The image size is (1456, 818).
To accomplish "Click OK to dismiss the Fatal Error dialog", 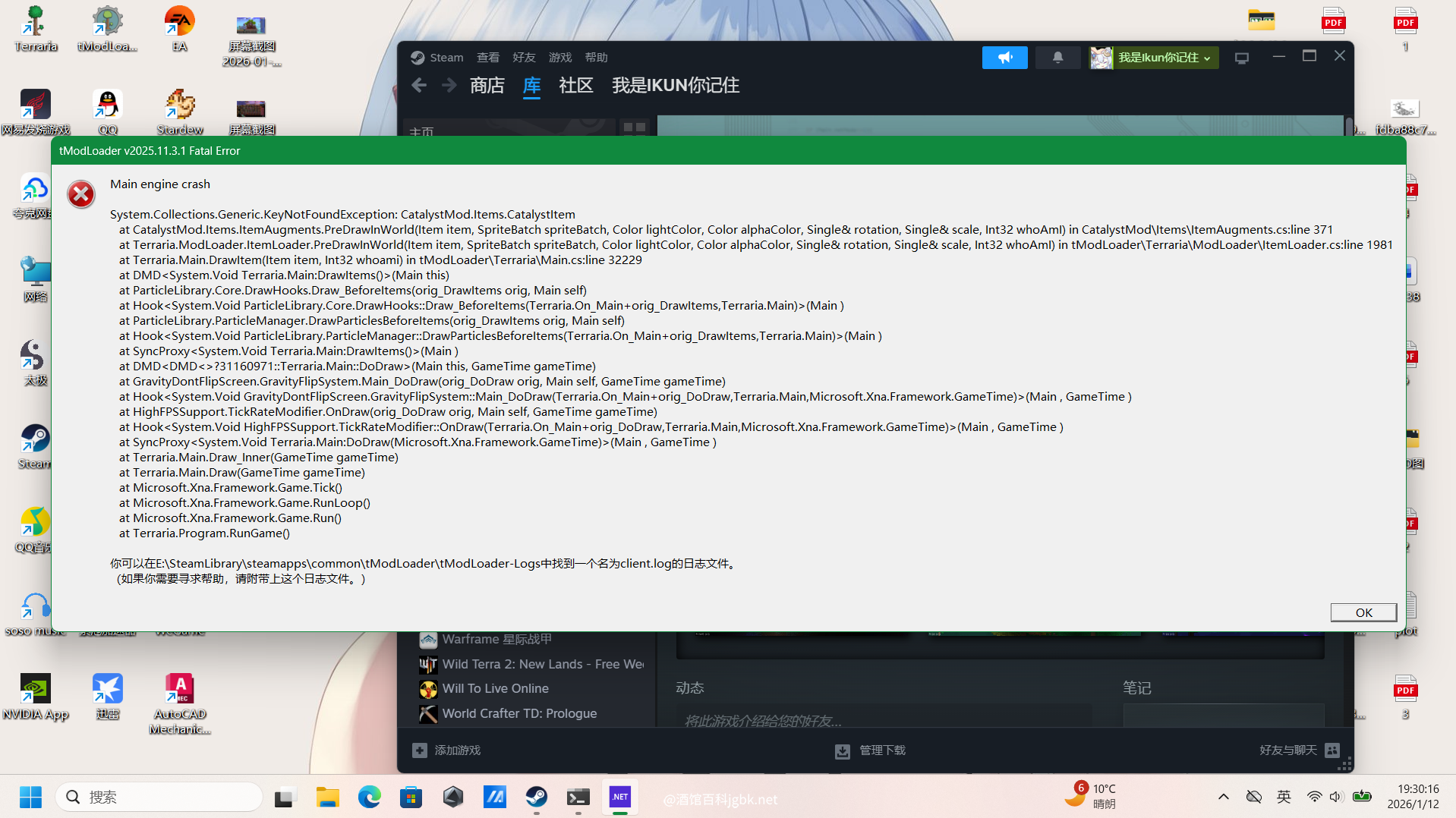I will (1363, 612).
